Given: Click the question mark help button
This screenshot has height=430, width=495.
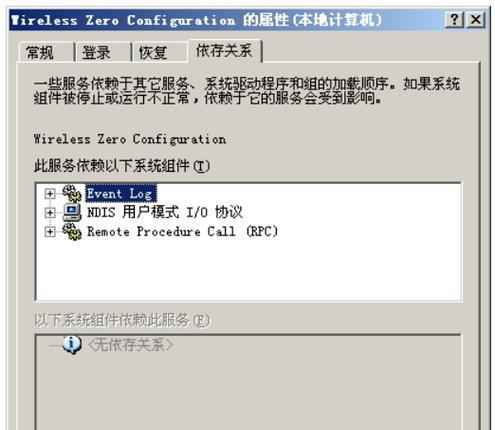Looking at the screenshot, I should (454, 20).
